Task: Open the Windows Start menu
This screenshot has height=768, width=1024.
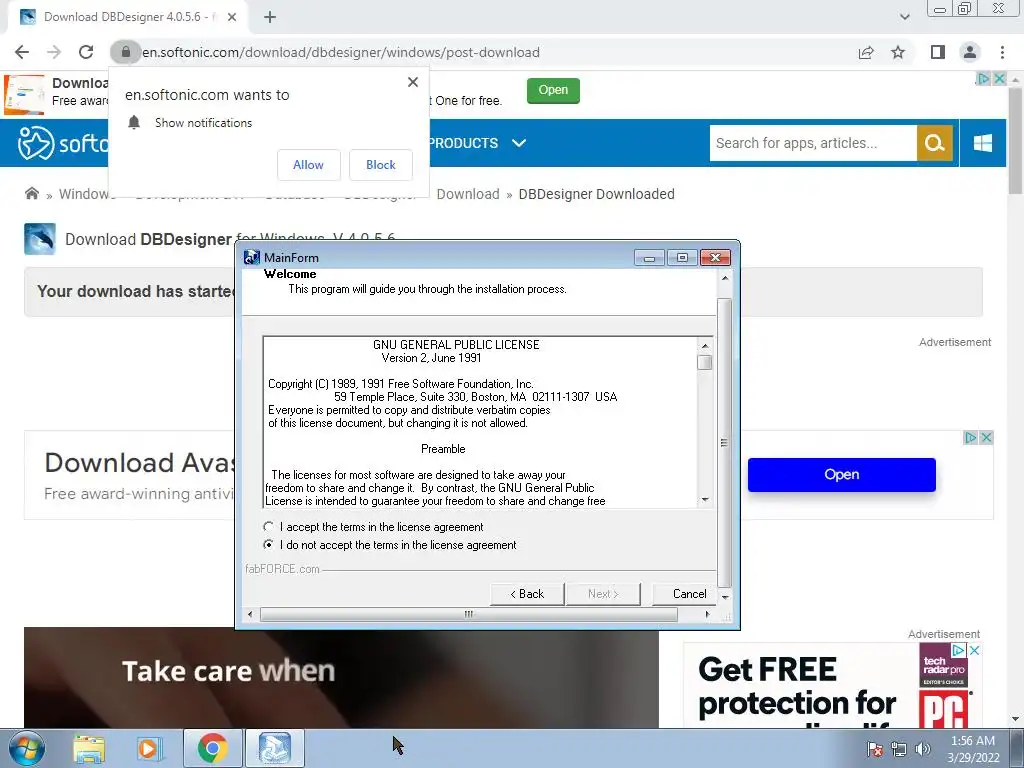Action: [27, 748]
